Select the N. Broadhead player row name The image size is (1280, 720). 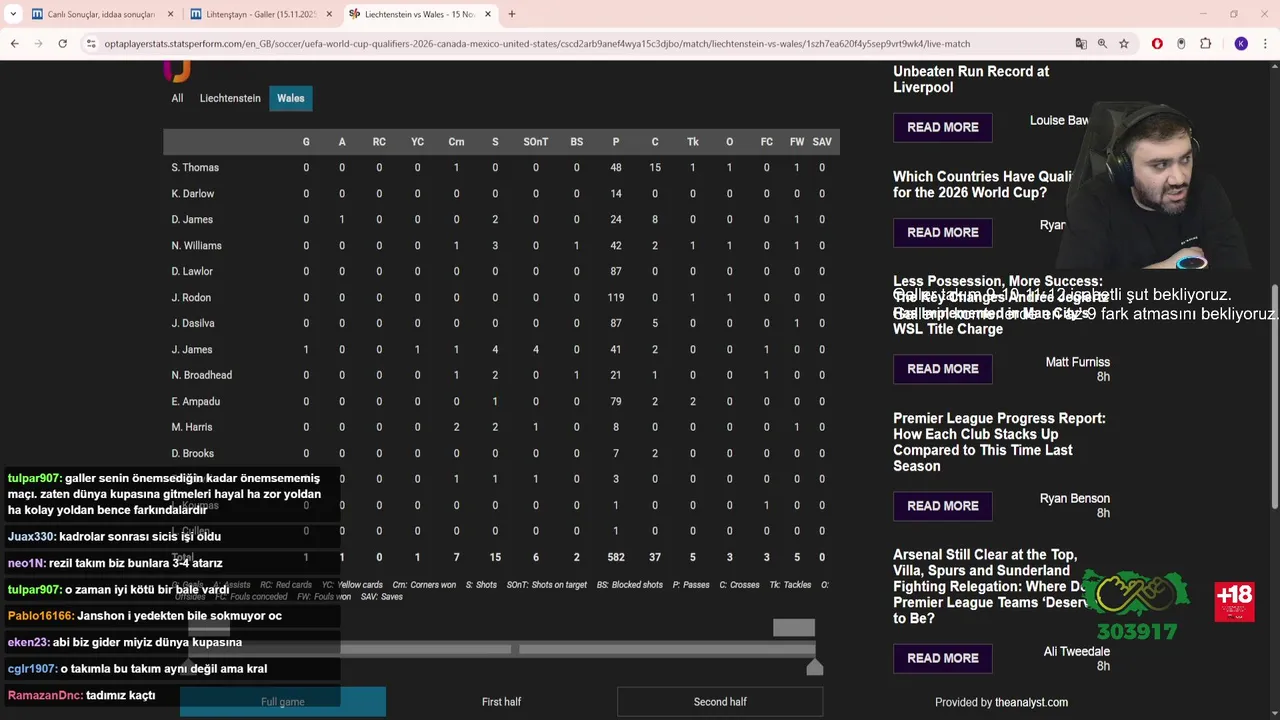click(x=201, y=375)
